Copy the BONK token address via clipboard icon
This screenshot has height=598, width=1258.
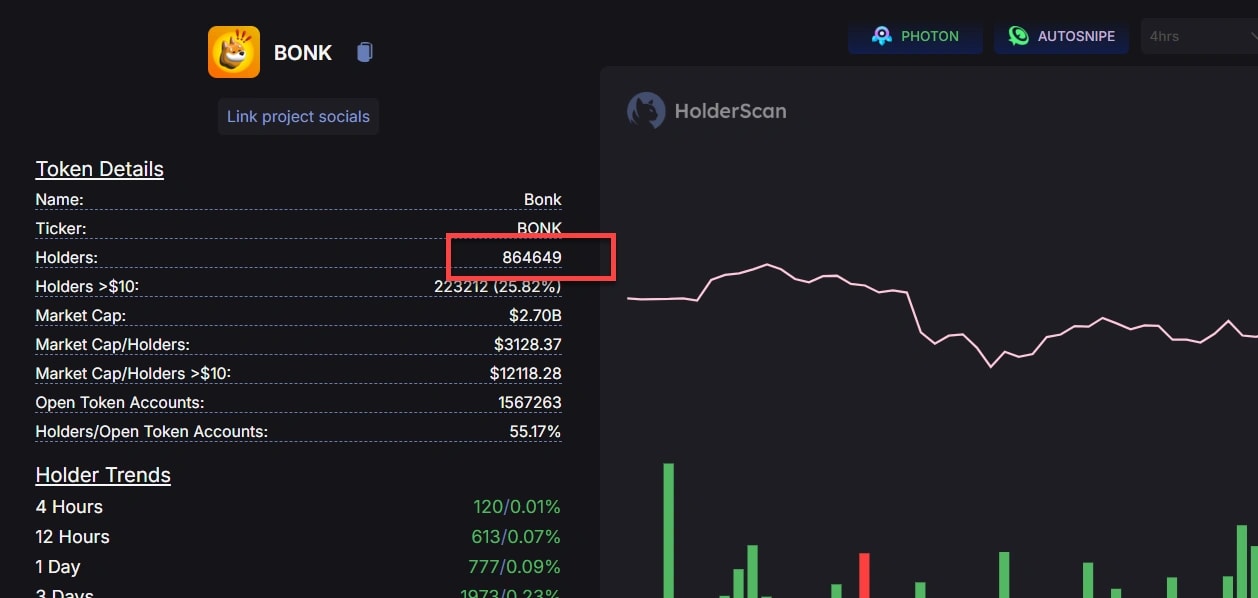pyautogui.click(x=365, y=52)
